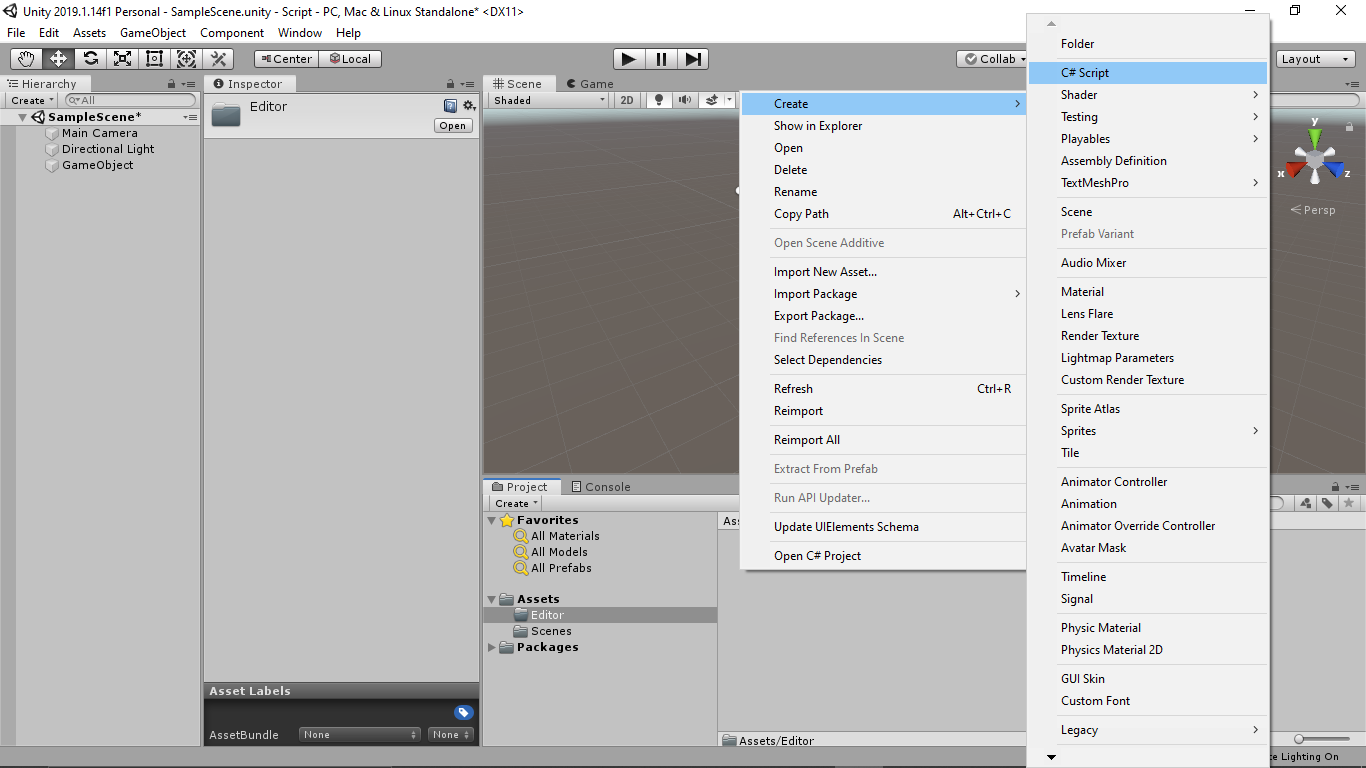1366x768 pixels.
Task: Click the Step frame button
Action: pos(693,59)
